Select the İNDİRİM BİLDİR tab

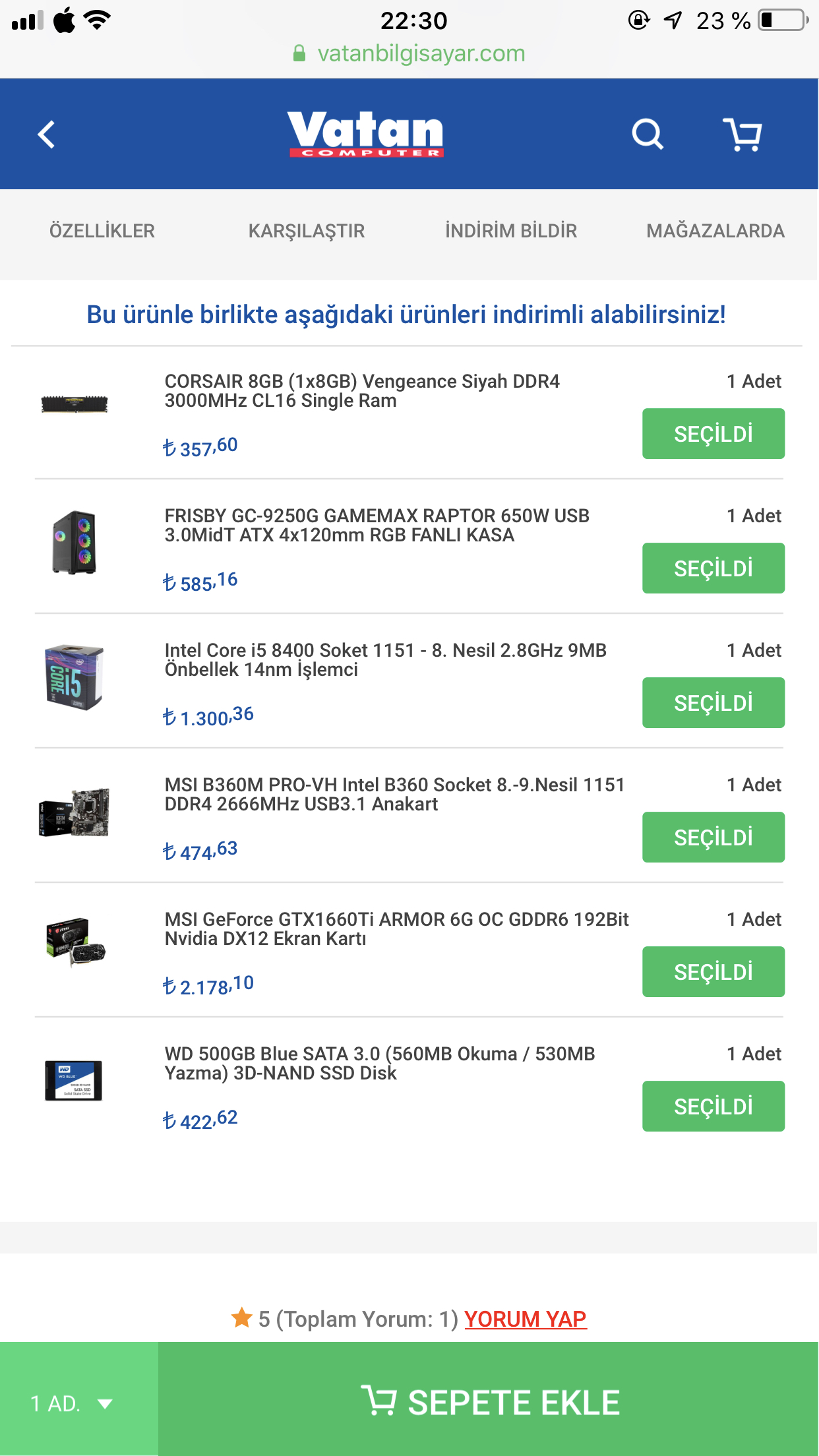pos(511,231)
